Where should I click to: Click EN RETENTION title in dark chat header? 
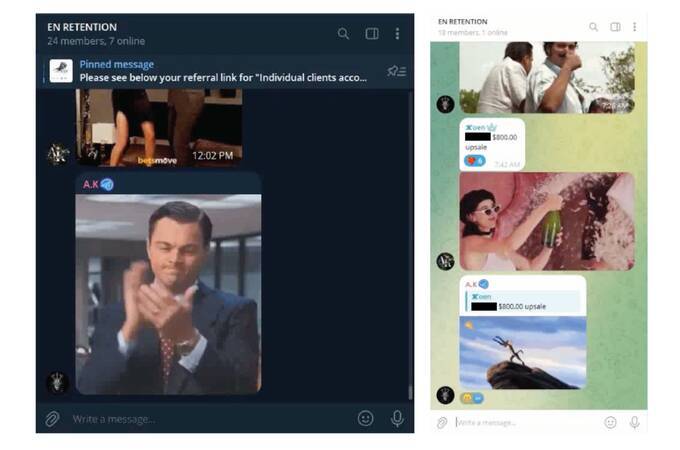click(82, 27)
